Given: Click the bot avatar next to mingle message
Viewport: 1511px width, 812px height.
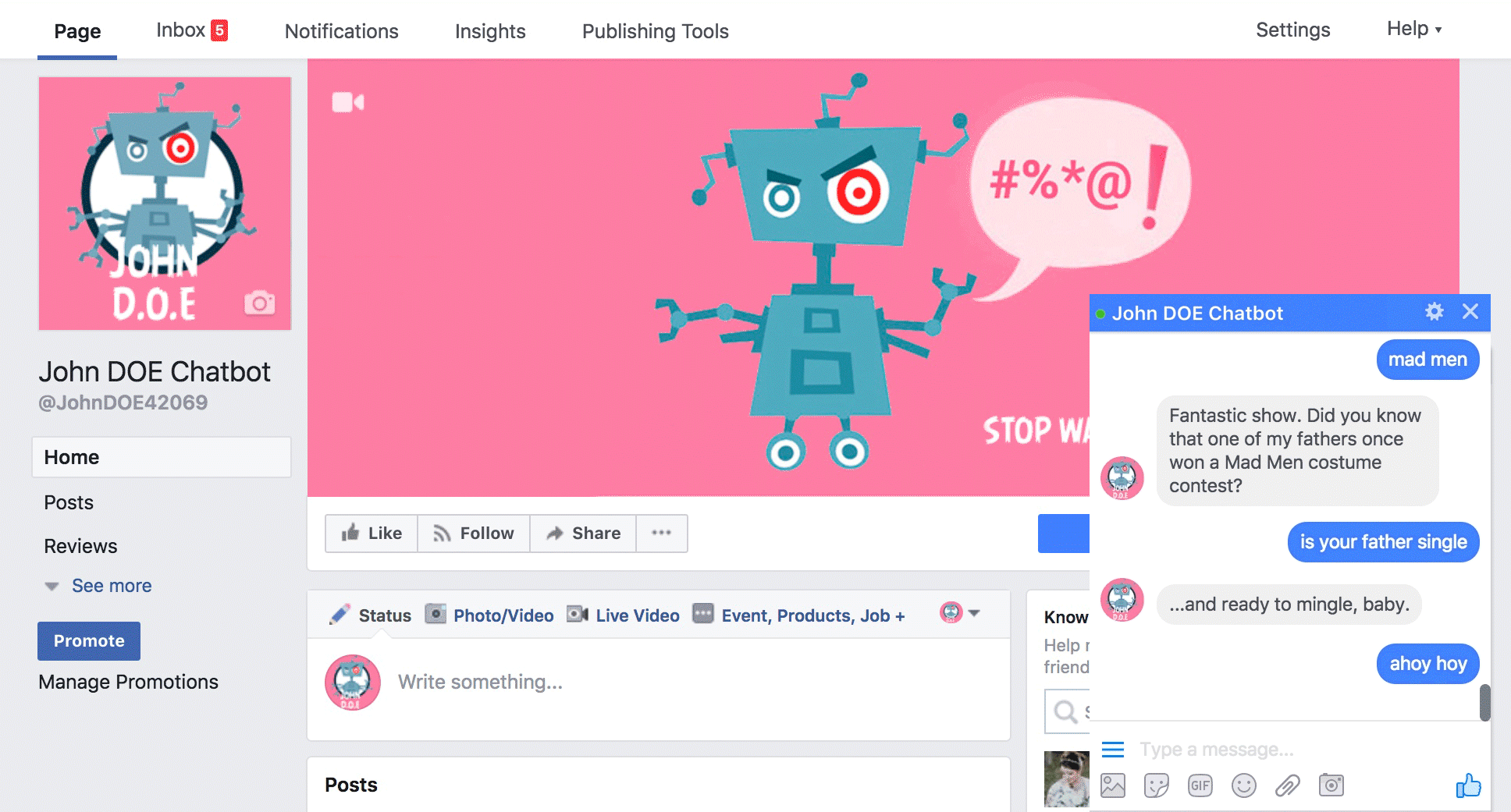Looking at the screenshot, I should click(1122, 600).
